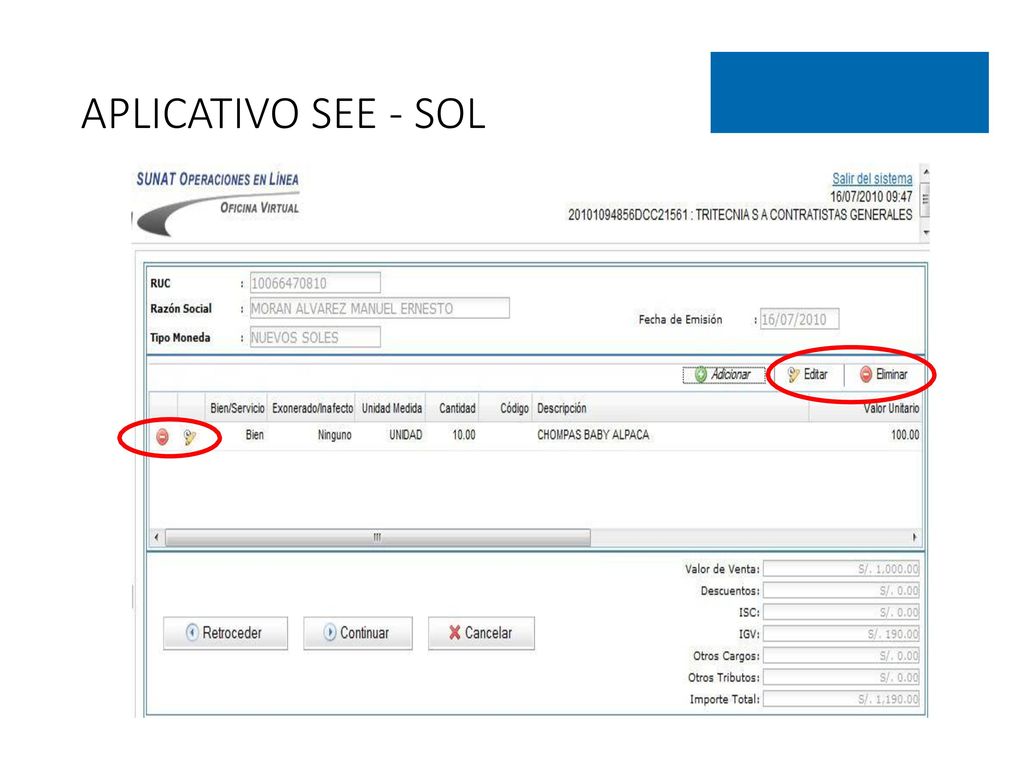Click the RUC input field
1024x768 pixels.
[x=315, y=283]
